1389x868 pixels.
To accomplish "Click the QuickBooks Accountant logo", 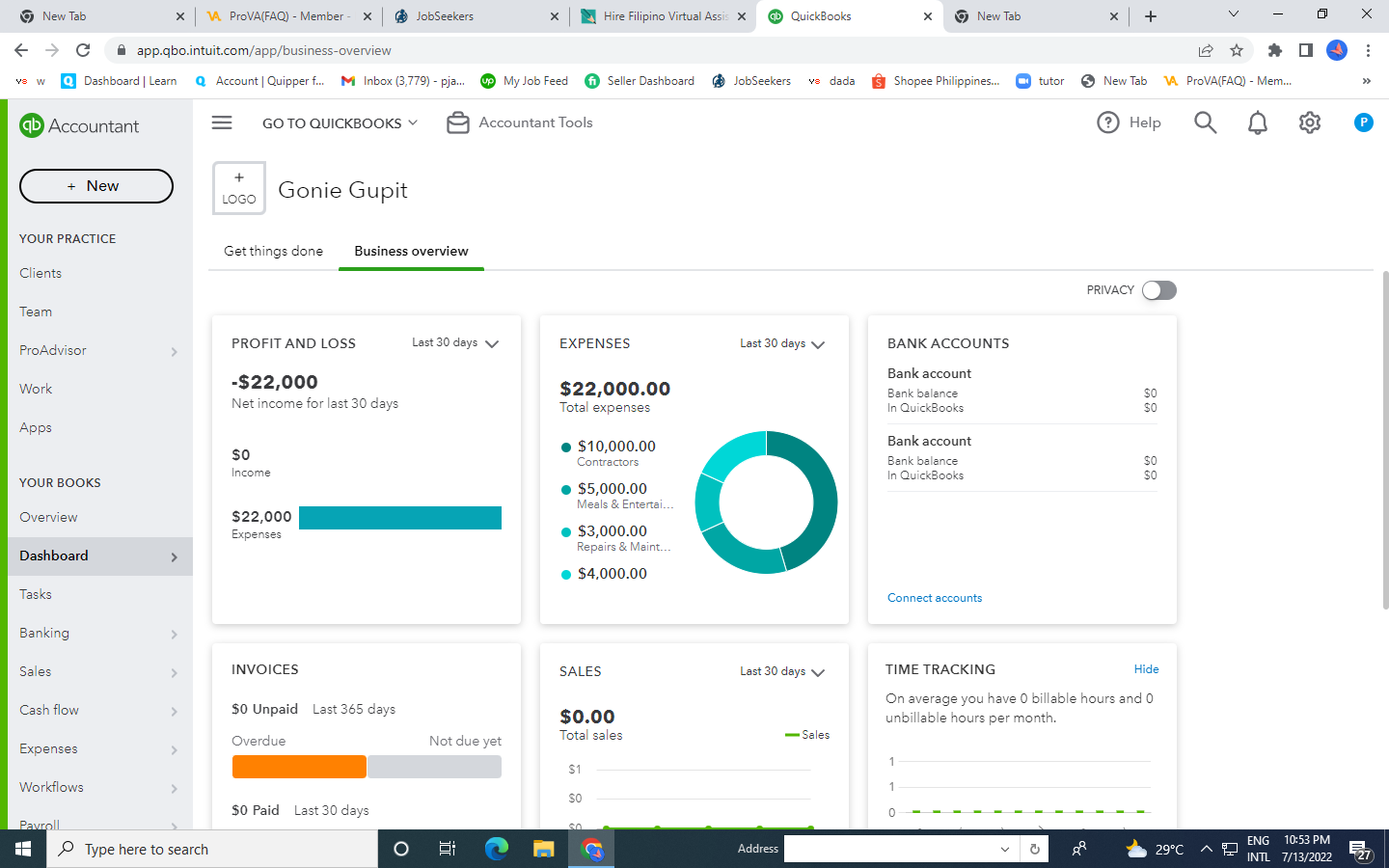I will 79,125.
